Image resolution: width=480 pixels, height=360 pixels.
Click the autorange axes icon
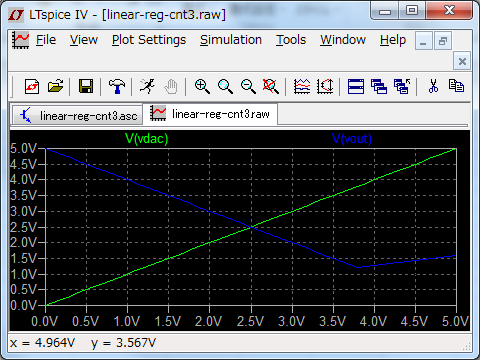point(325,86)
